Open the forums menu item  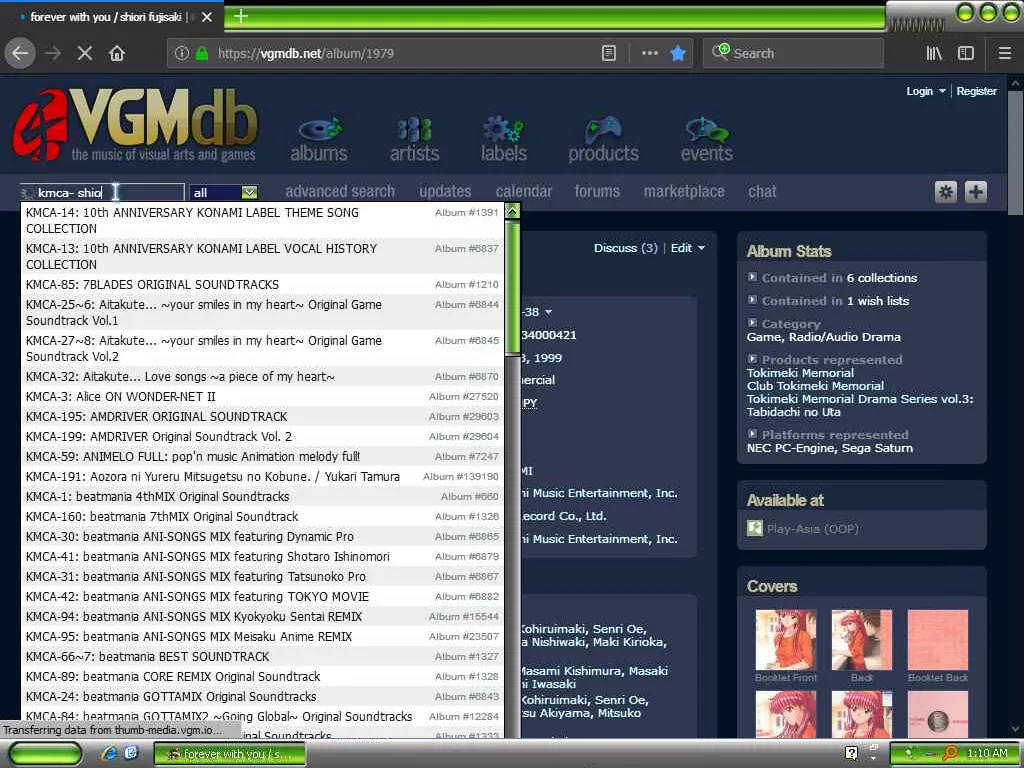[597, 191]
